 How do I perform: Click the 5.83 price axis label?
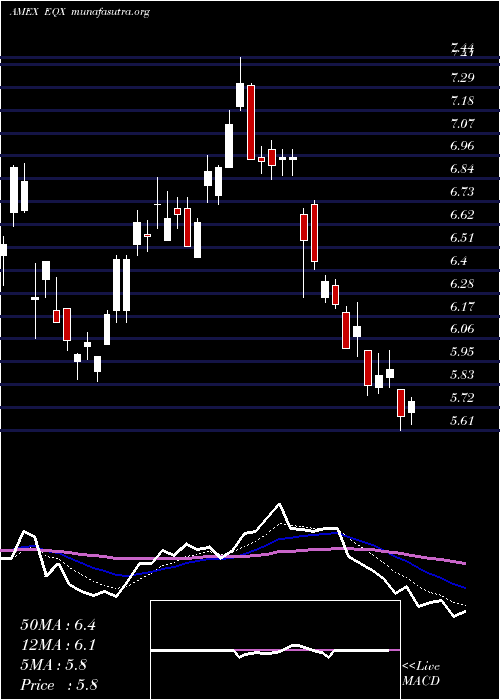(462, 375)
